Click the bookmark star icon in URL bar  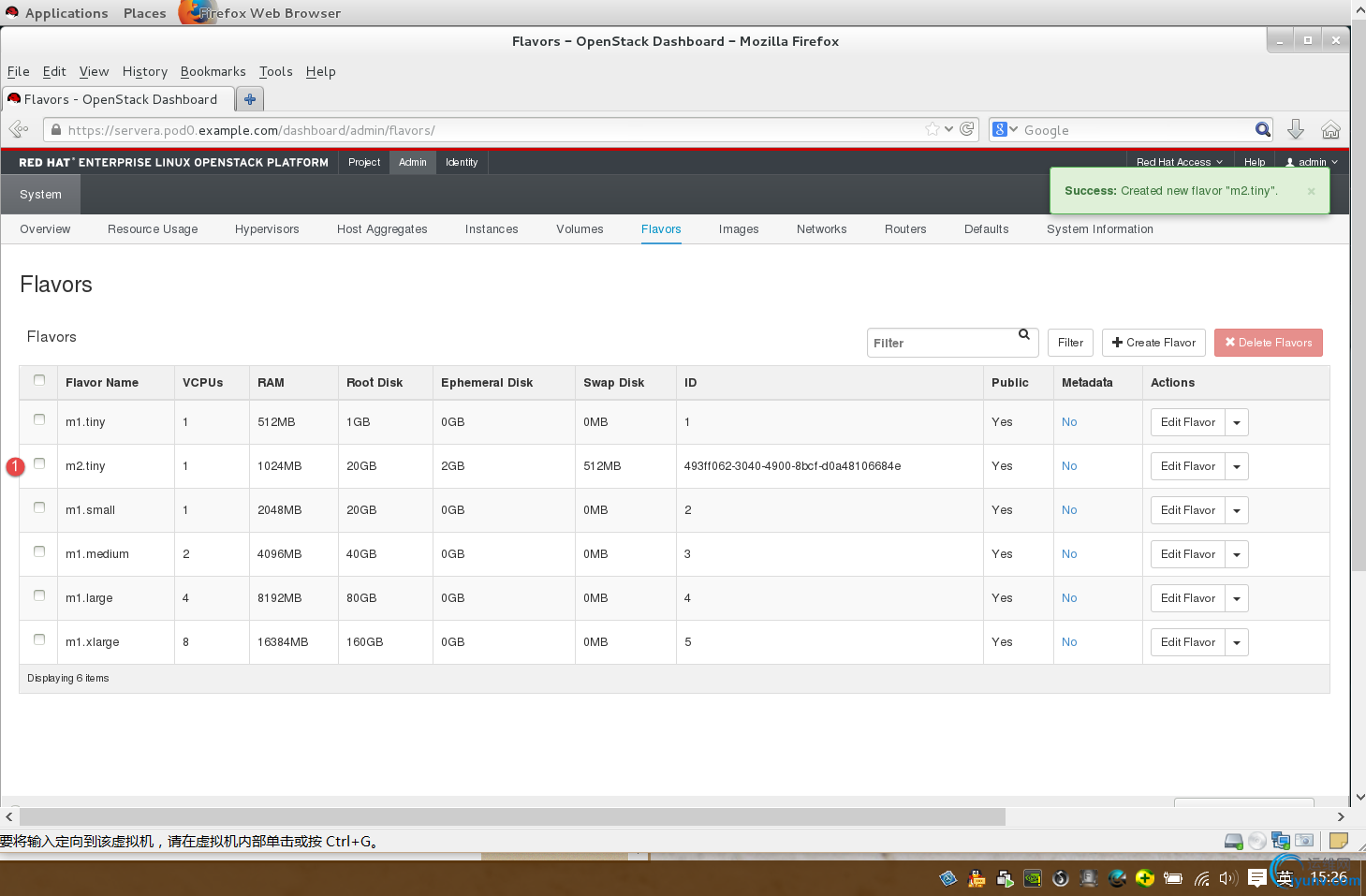coord(933,129)
